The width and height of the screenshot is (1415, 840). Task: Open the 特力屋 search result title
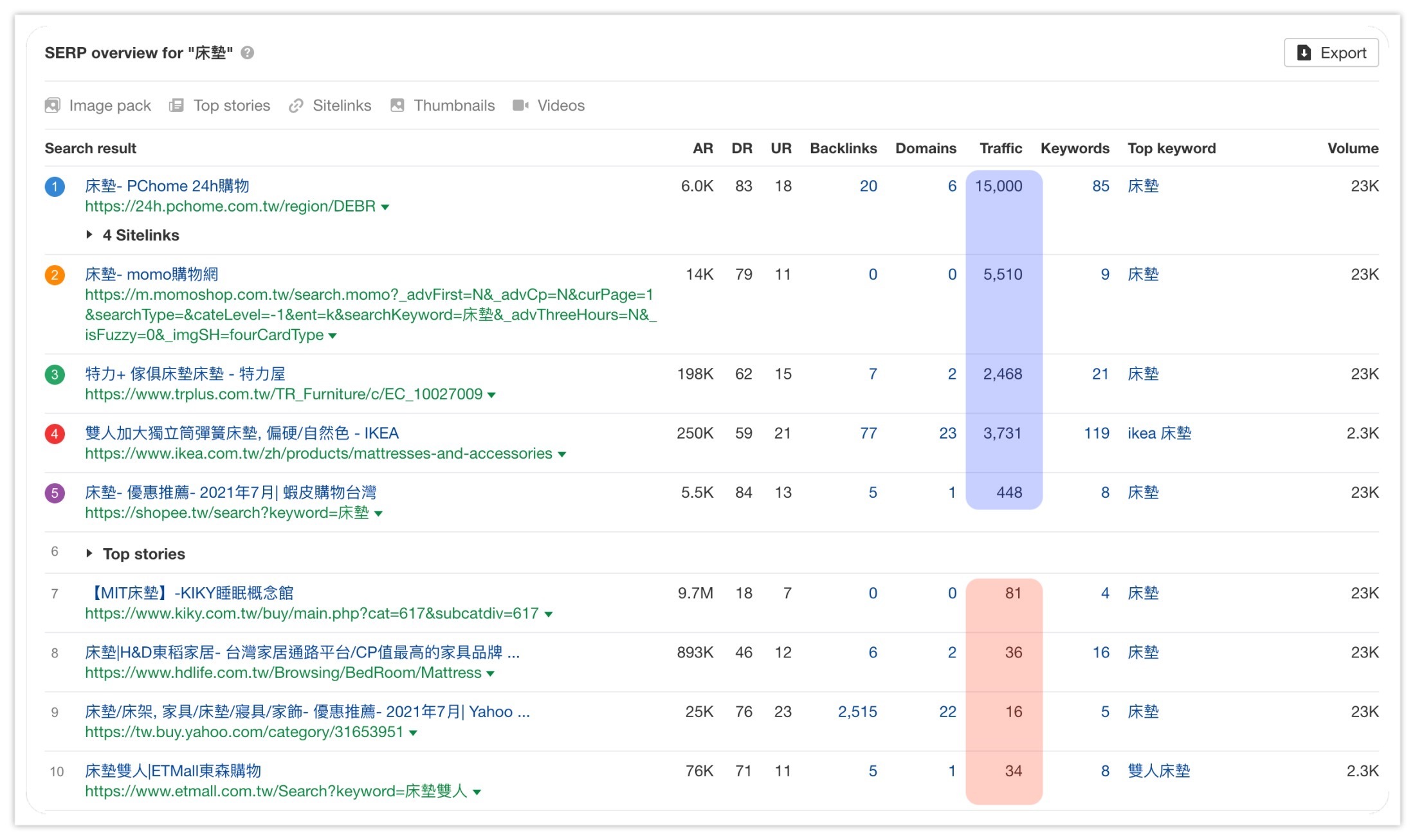click(185, 374)
